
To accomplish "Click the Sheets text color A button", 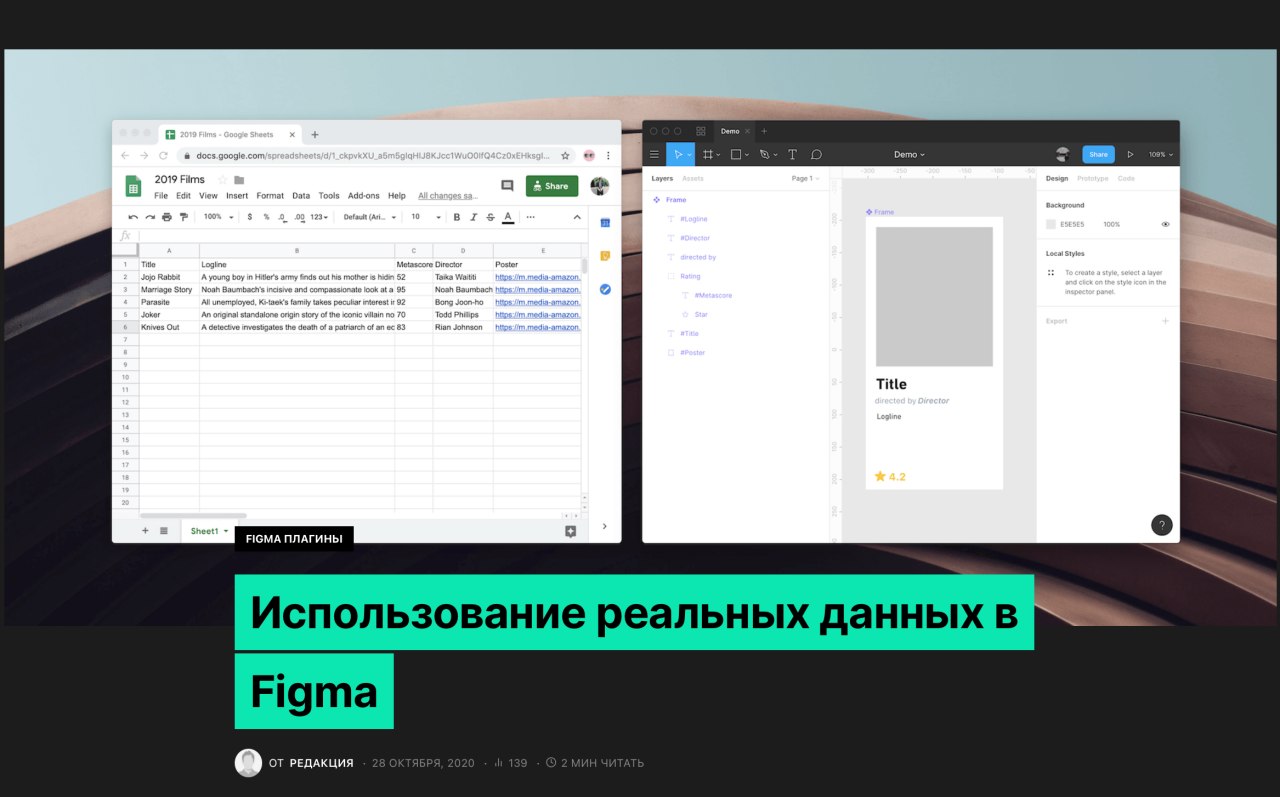I will click(508, 217).
